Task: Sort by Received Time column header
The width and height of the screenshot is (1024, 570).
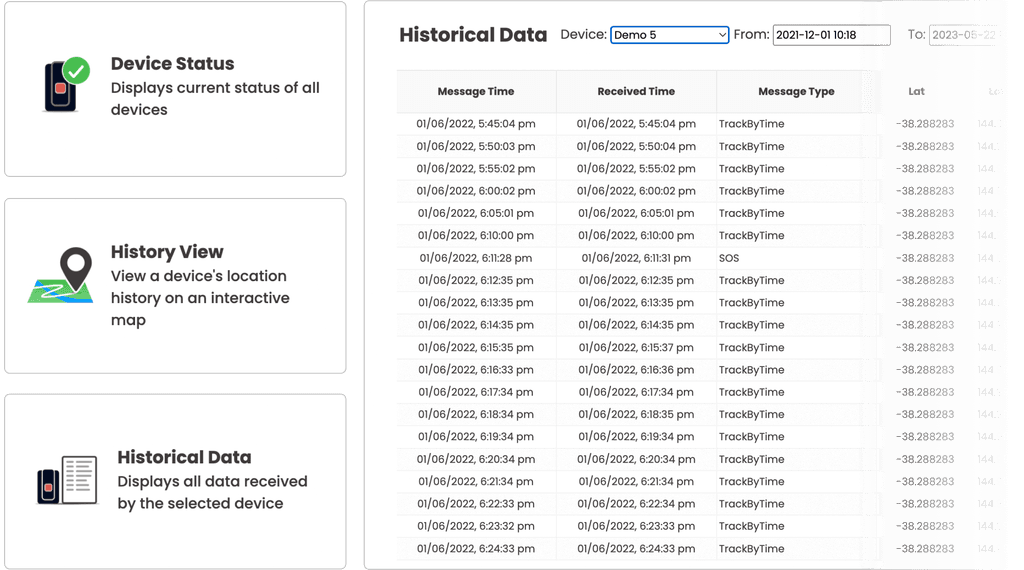Action: pyautogui.click(x=636, y=91)
